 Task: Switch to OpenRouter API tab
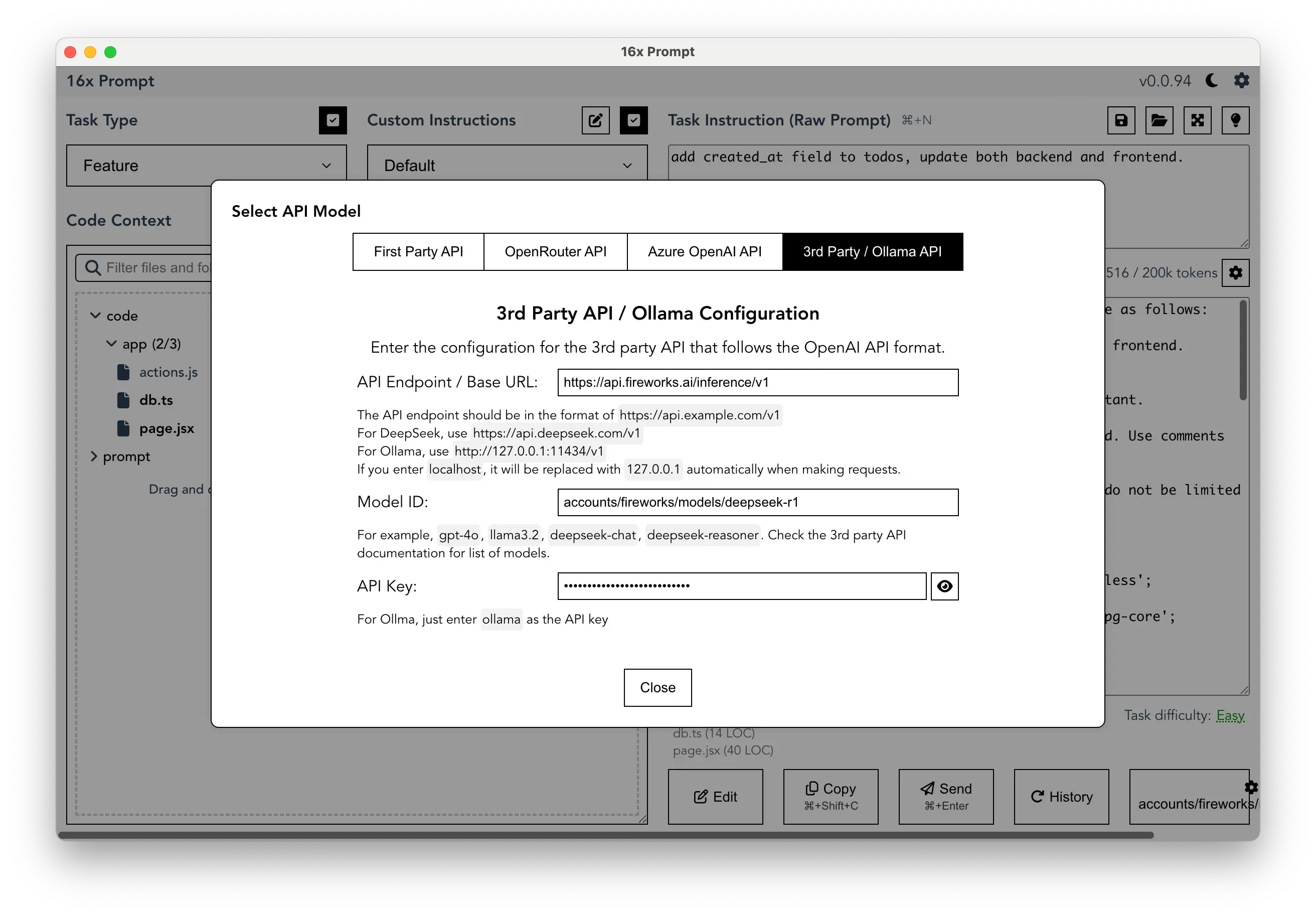554,251
